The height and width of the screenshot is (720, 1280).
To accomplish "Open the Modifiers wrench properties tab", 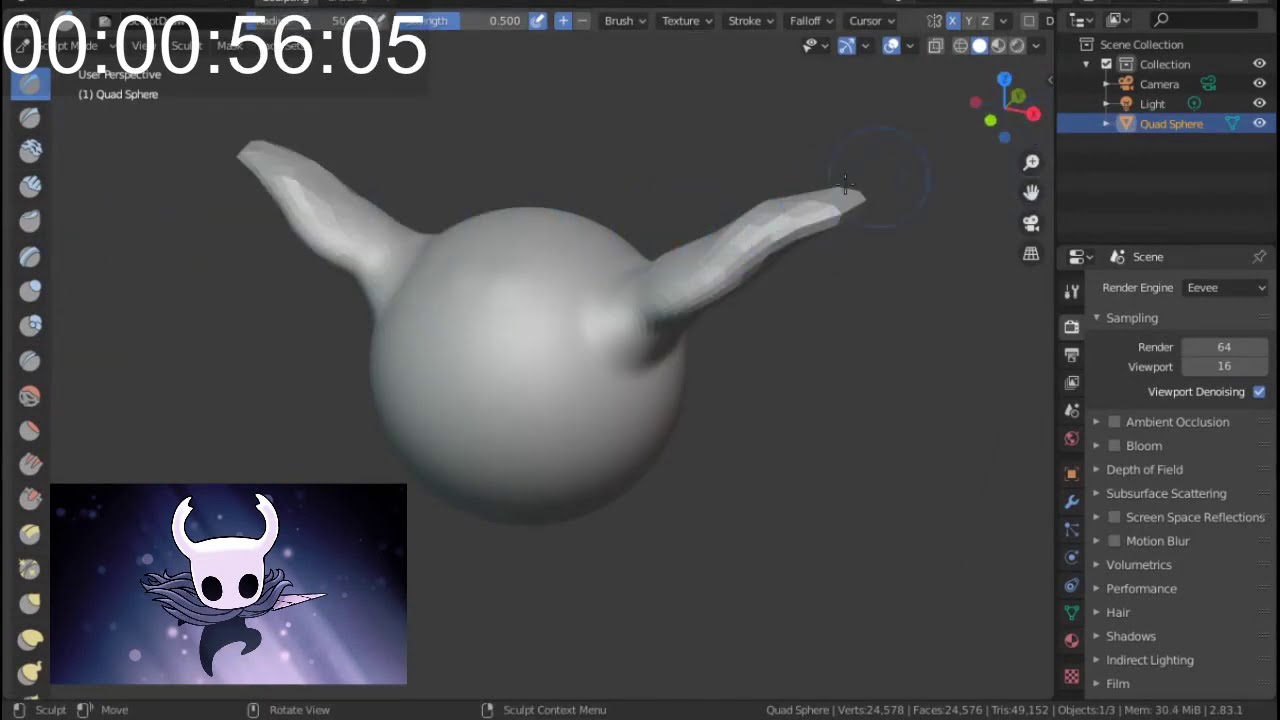I will click(1071, 502).
